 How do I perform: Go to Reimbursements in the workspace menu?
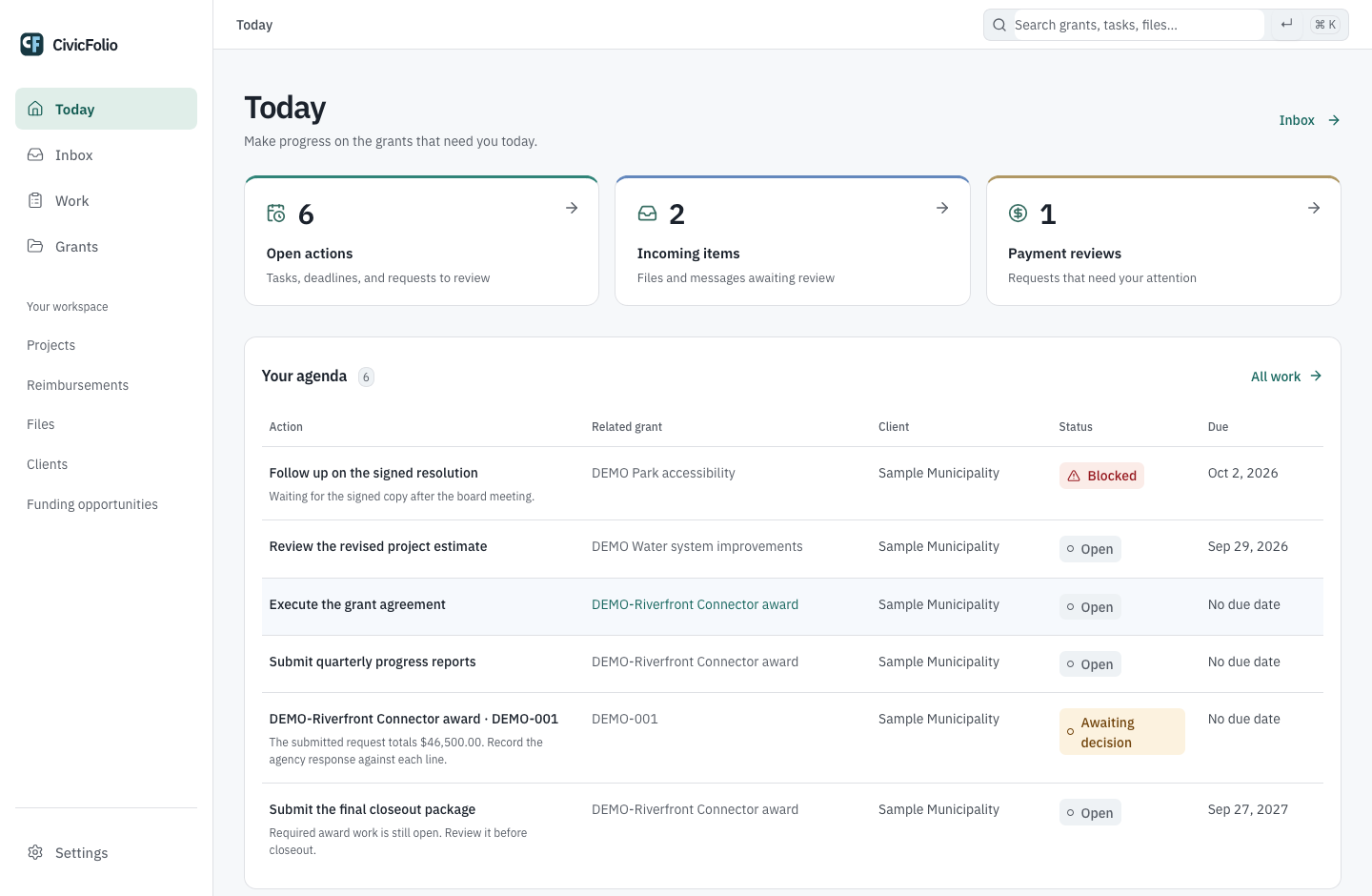pos(77,385)
